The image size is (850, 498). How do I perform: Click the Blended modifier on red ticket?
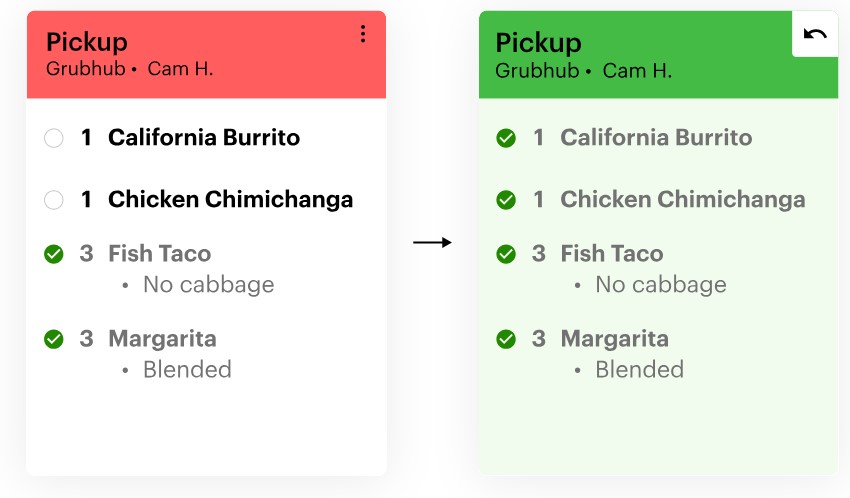[187, 370]
